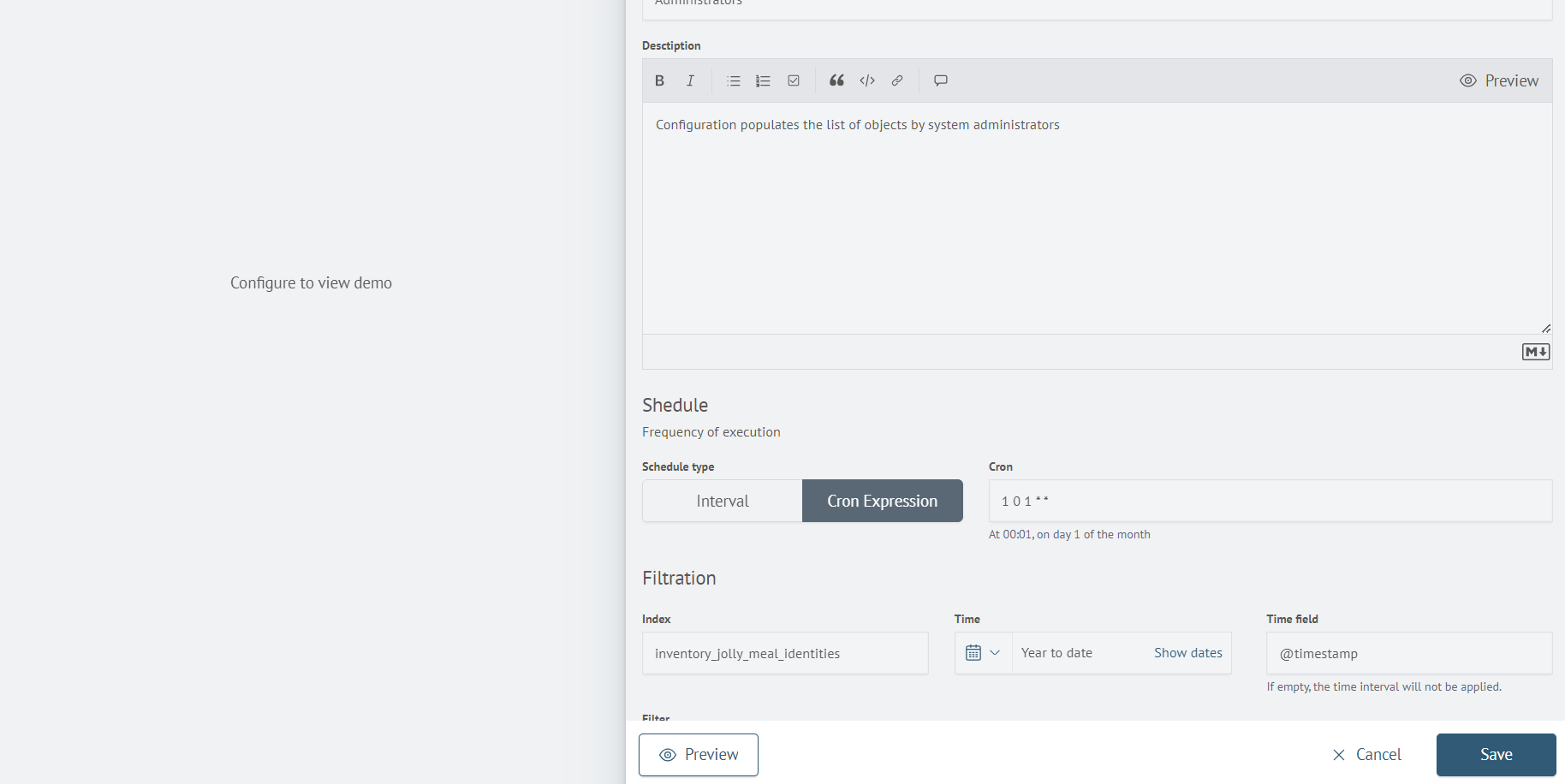Click 'Frequency of execution' text

(711, 432)
